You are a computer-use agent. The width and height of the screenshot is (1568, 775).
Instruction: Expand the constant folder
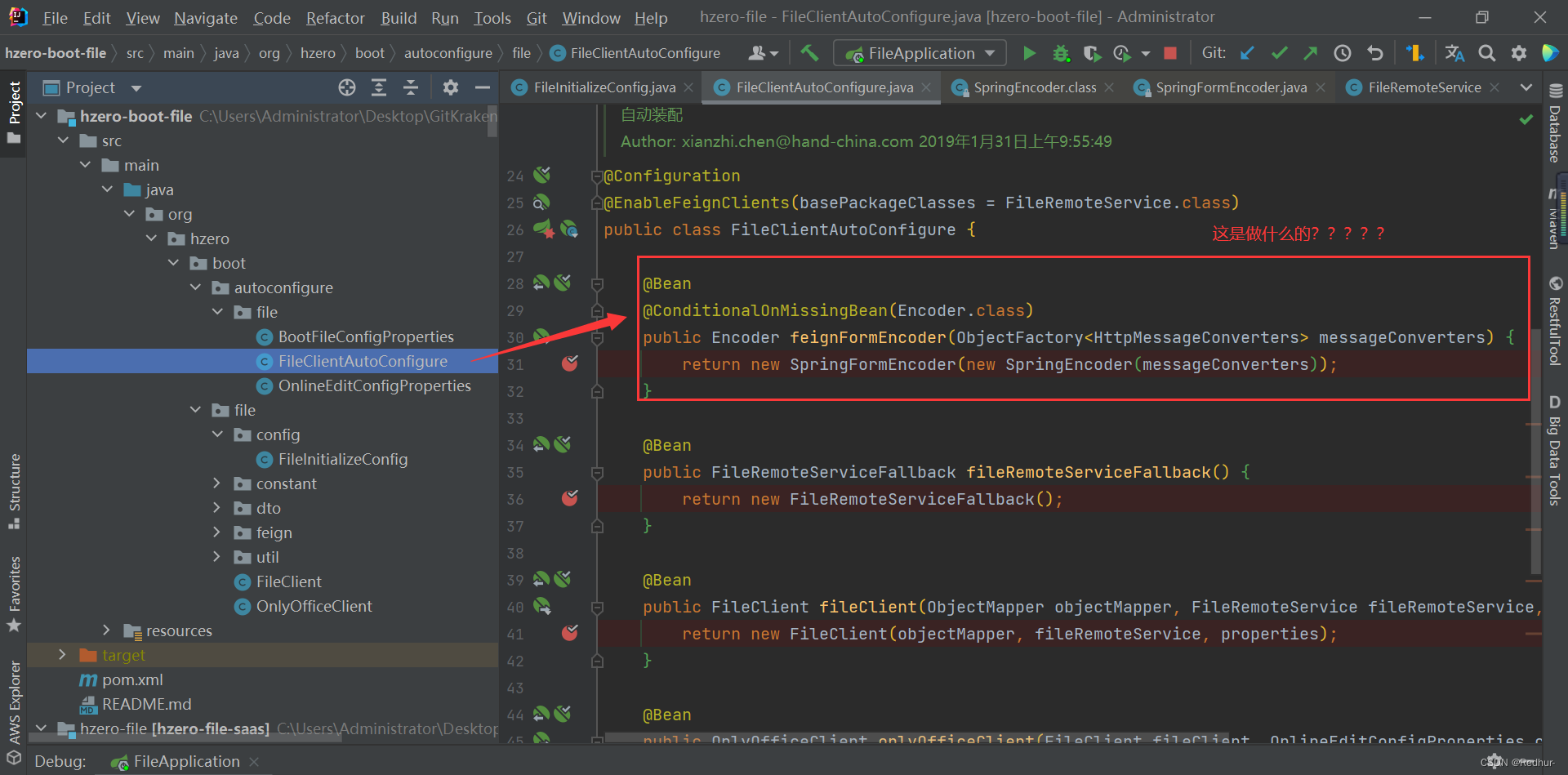tap(216, 483)
